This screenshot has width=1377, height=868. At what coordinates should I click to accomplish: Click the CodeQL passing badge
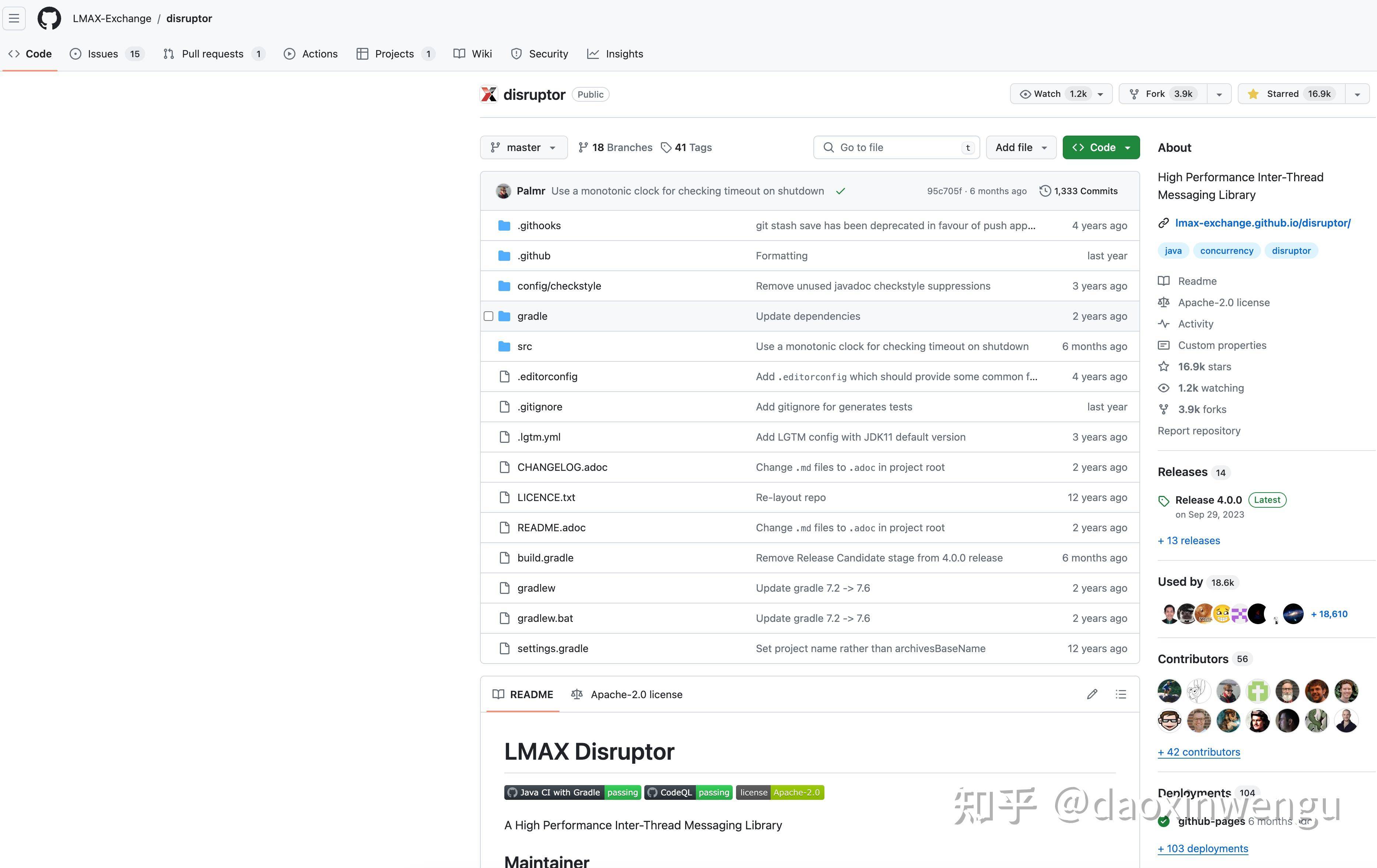[x=688, y=792]
